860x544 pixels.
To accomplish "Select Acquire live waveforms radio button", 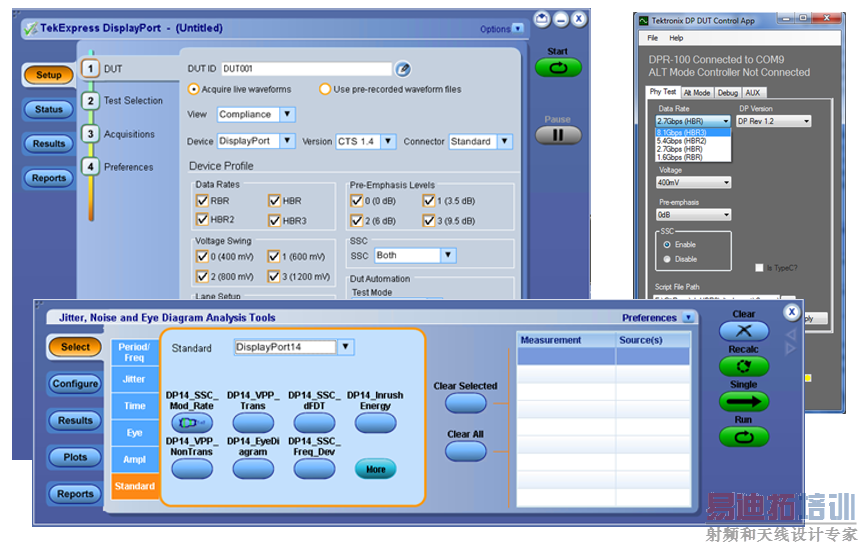I will click(193, 89).
